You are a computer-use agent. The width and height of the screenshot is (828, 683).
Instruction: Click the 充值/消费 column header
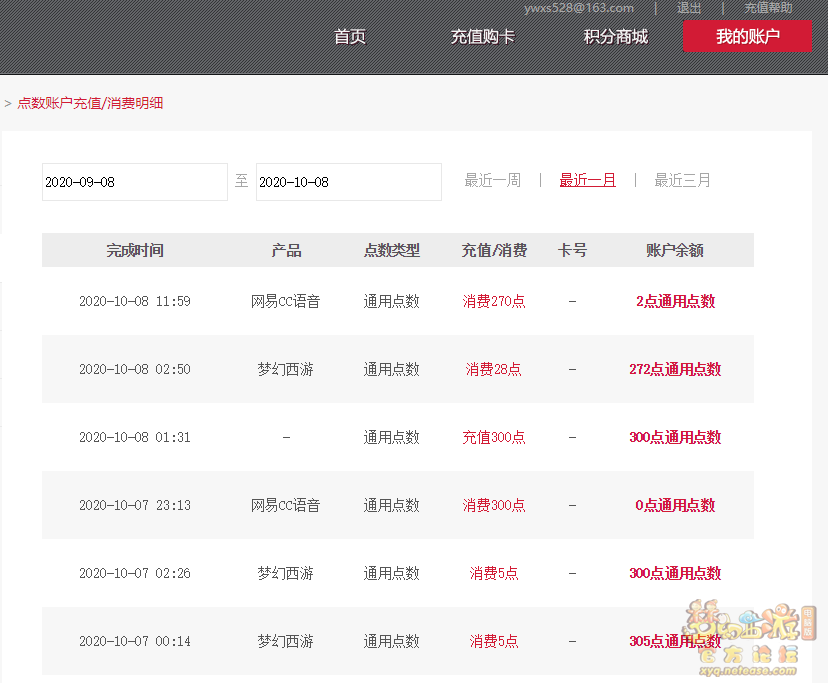click(494, 250)
